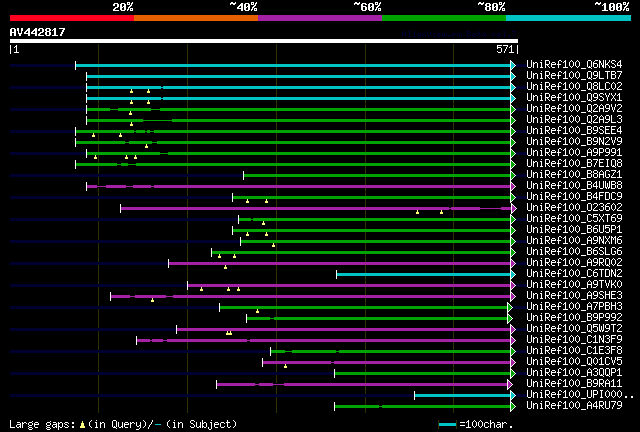Select the UniRef100_A9TVK0 label
Screen dimensions: 640x432
pyautogui.click(x=574, y=285)
